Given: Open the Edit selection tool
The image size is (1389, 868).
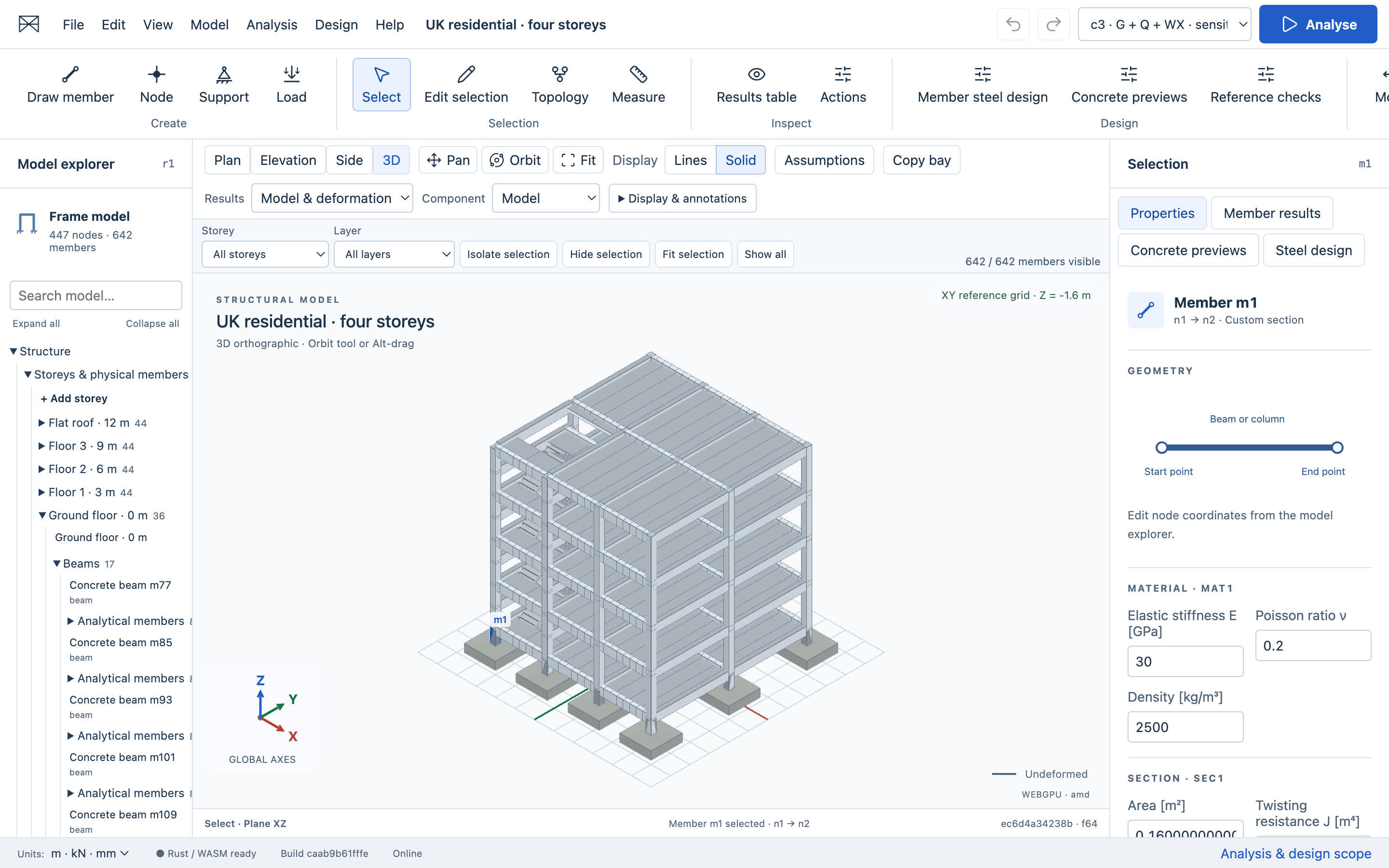Looking at the screenshot, I should 466,85.
